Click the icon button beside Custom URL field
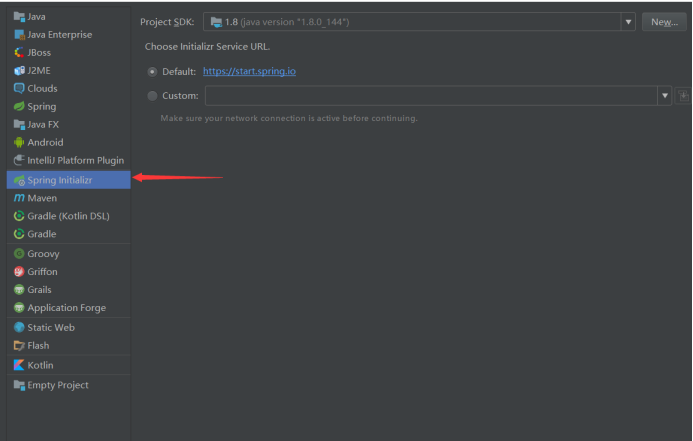Screen dimensions: 693x441 pos(683,96)
